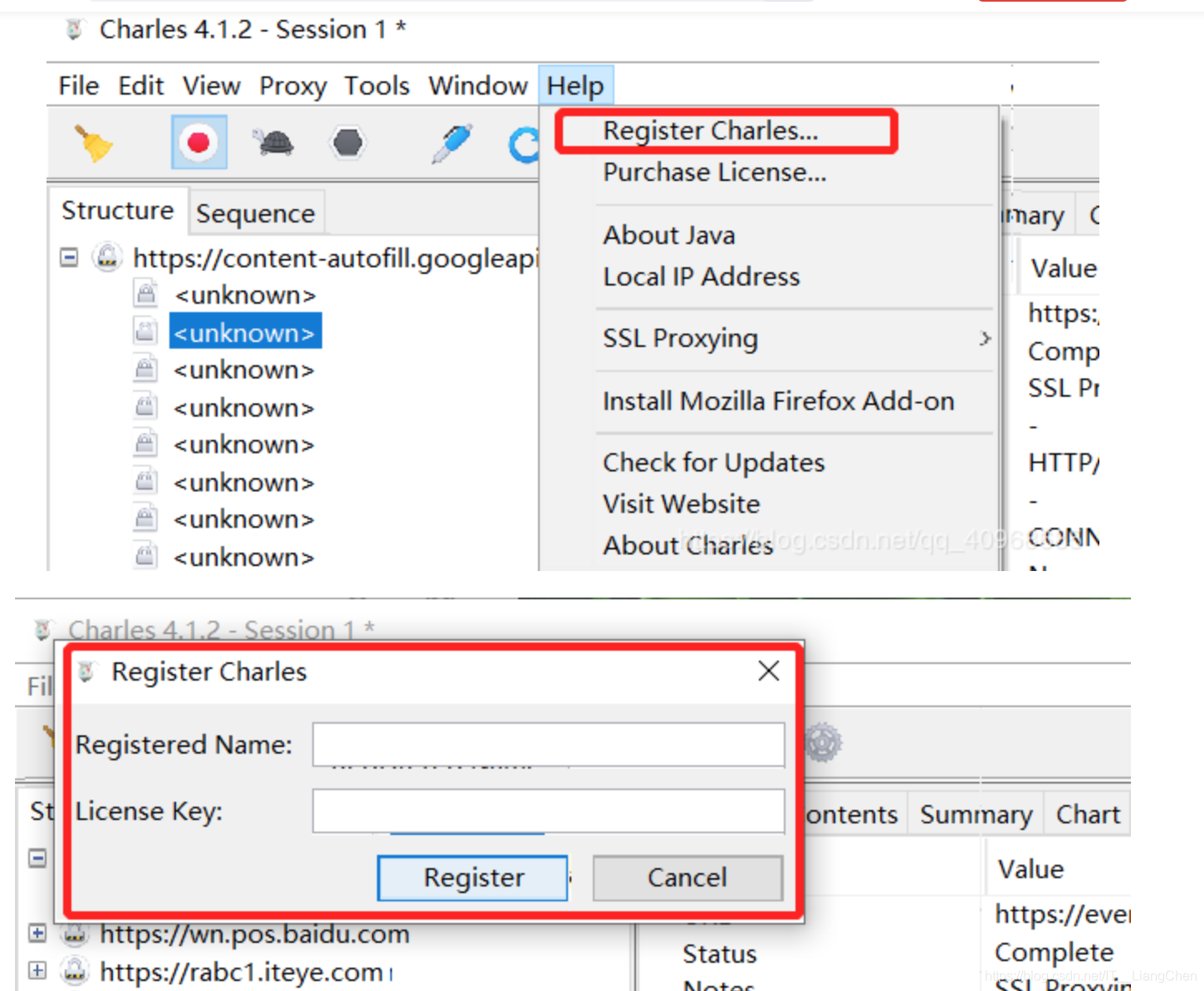Click the Help menu header

pos(575,85)
